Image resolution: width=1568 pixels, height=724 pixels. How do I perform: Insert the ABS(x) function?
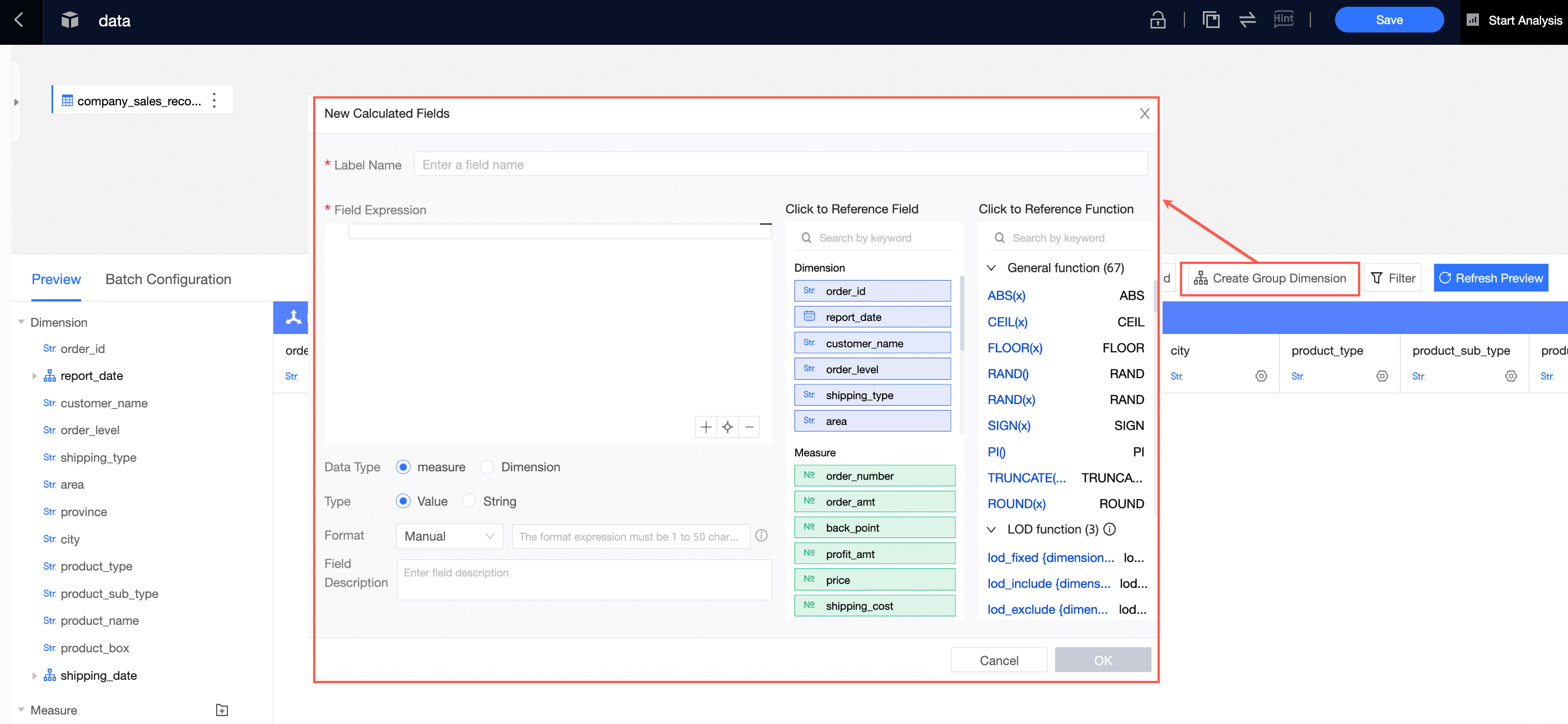point(1006,296)
